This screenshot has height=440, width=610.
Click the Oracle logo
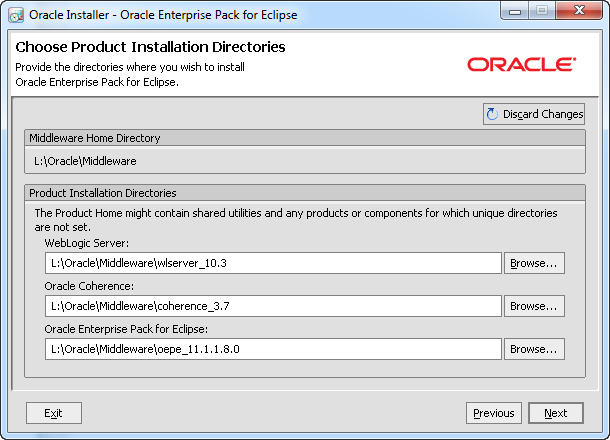521,65
